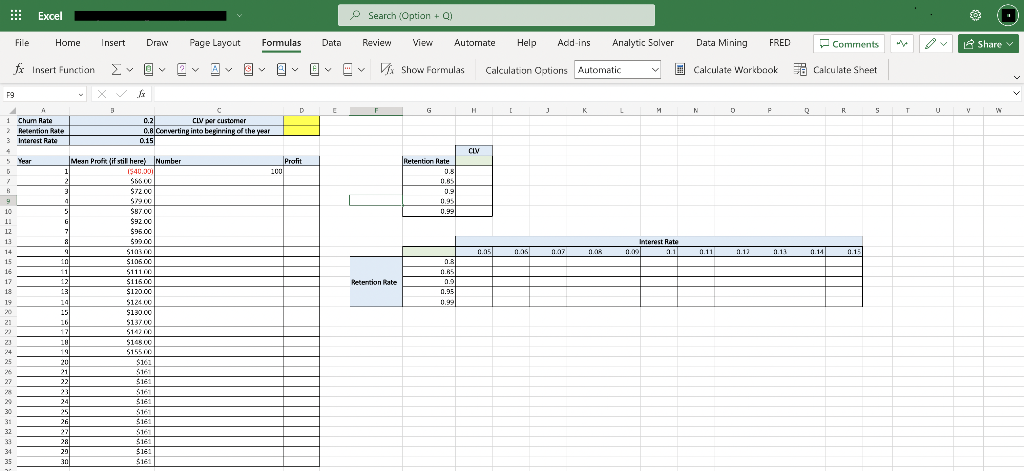The height and width of the screenshot is (471, 1024).
Task: Select the cell containing 100 under Number
Action: pyautogui.click(x=219, y=171)
